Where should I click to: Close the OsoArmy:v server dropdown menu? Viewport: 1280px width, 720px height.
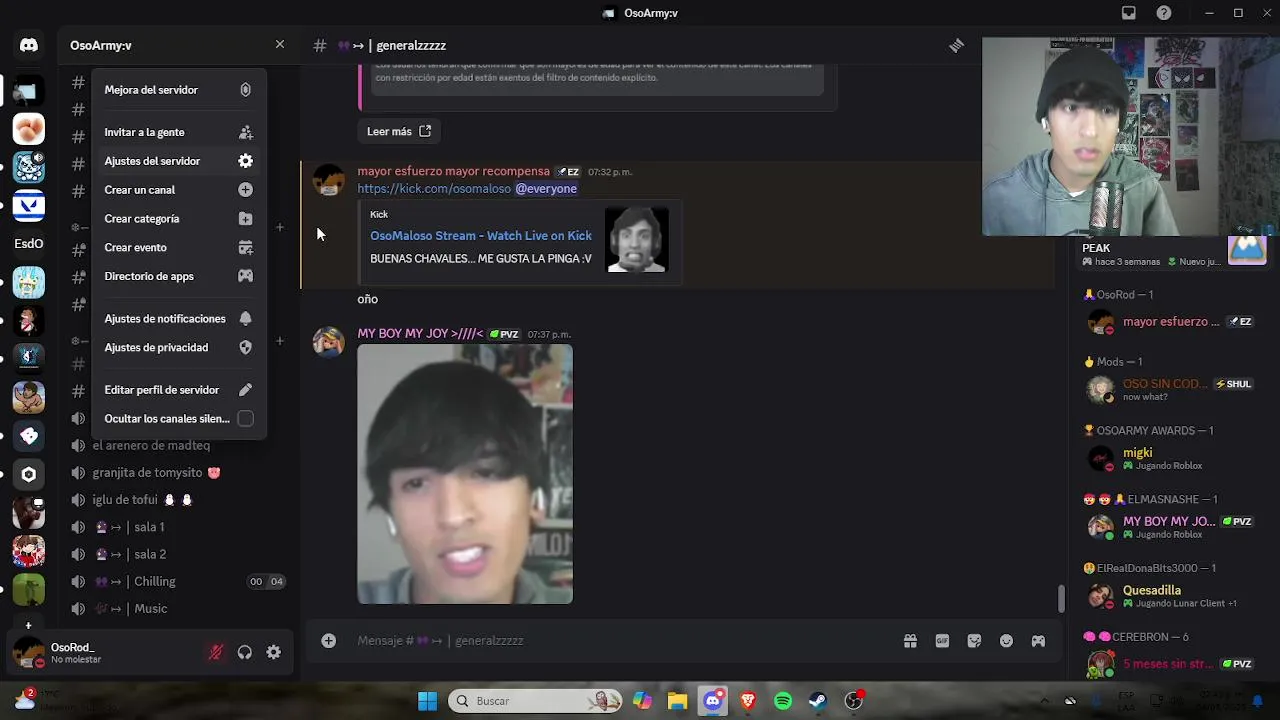[x=279, y=44]
